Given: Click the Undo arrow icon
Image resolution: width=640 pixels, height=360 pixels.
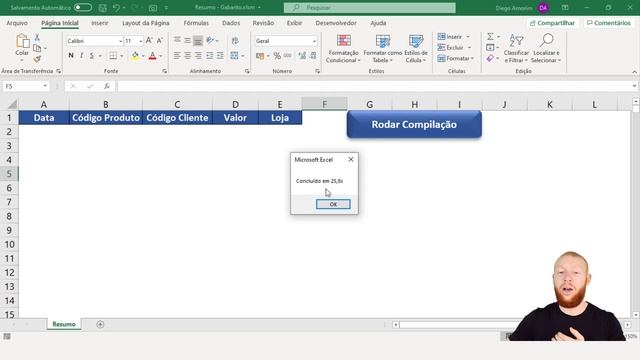Looking at the screenshot, I should 116,7.
